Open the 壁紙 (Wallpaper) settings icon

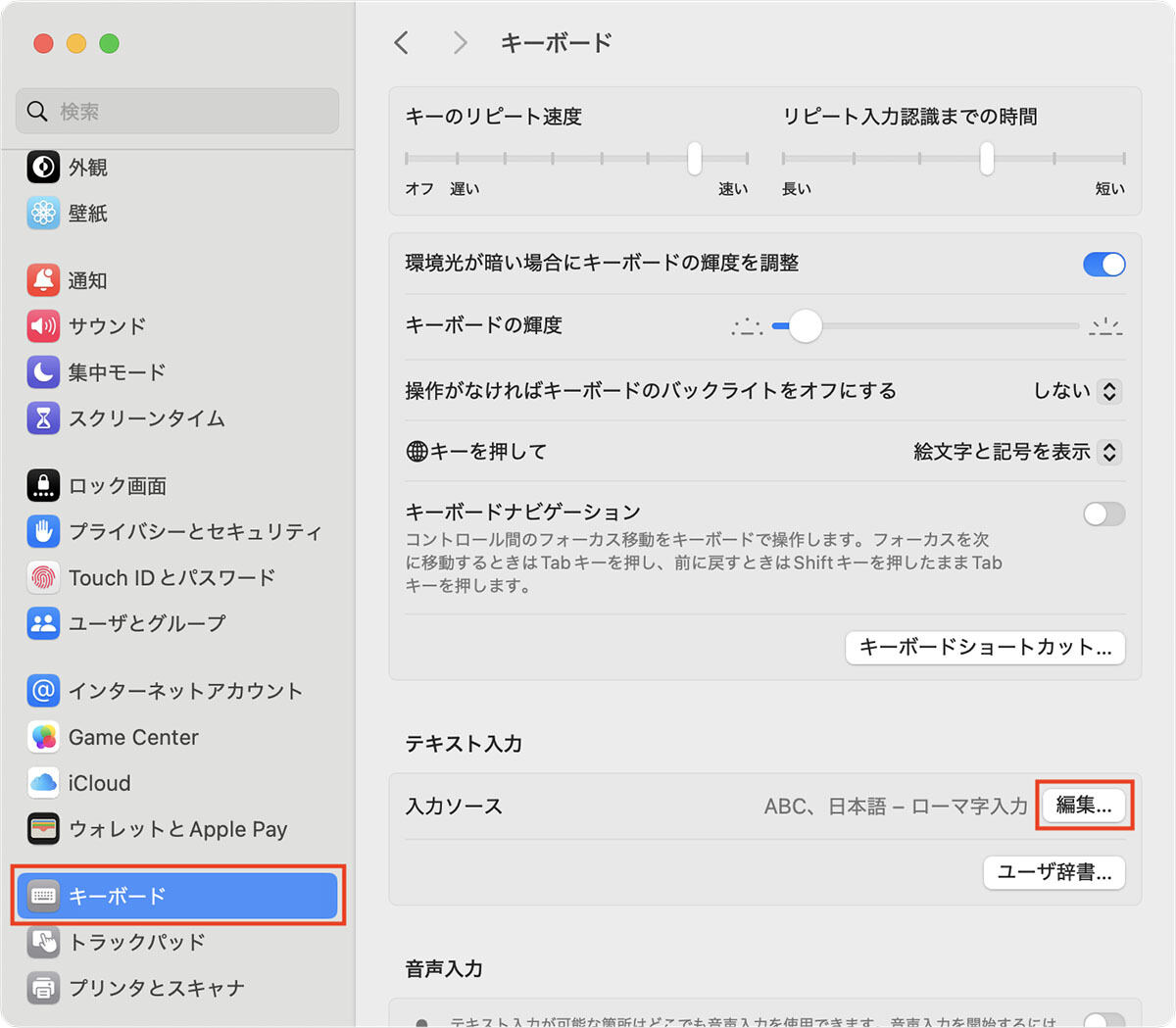tap(42, 213)
